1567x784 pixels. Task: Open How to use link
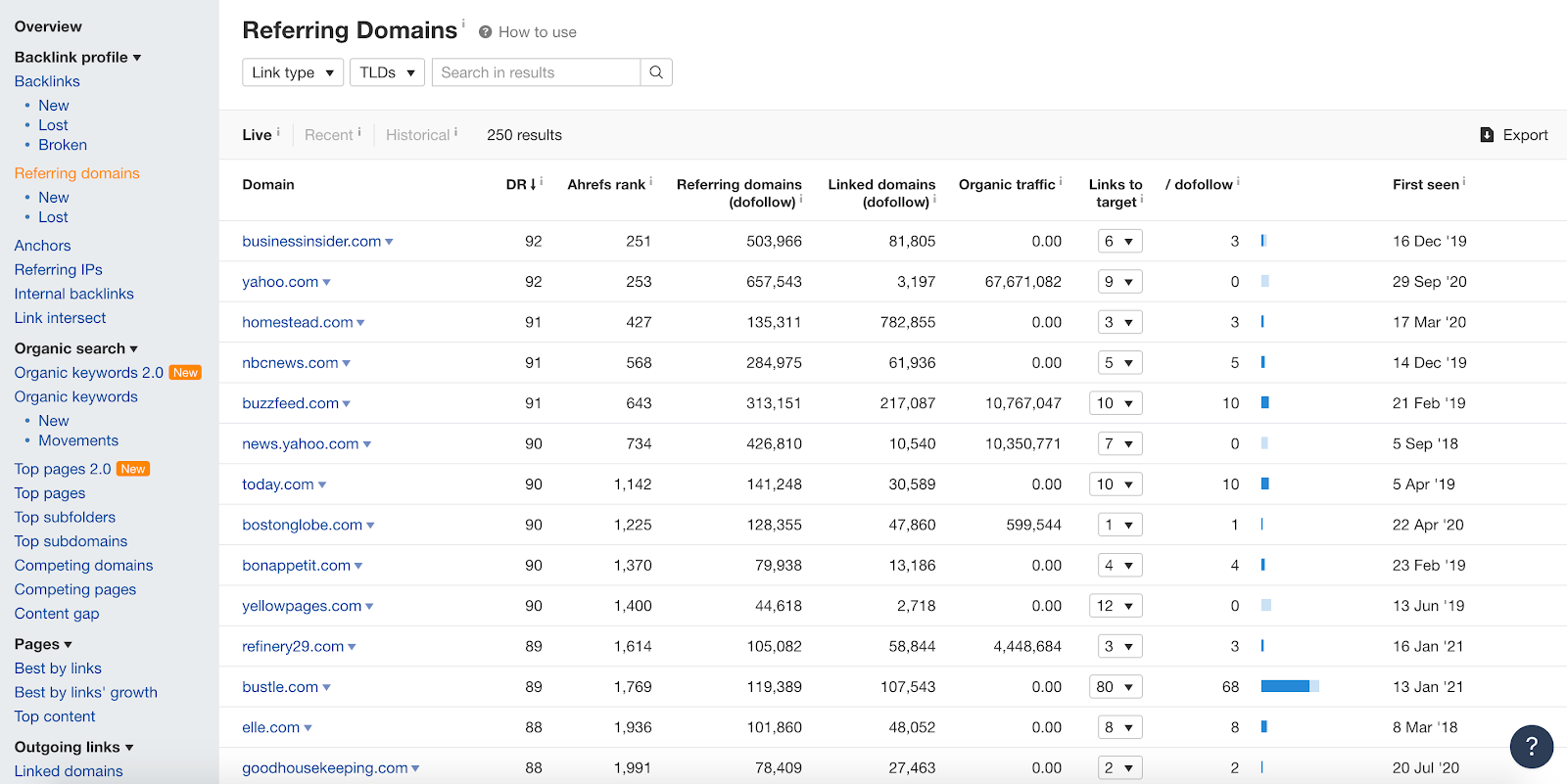537,32
